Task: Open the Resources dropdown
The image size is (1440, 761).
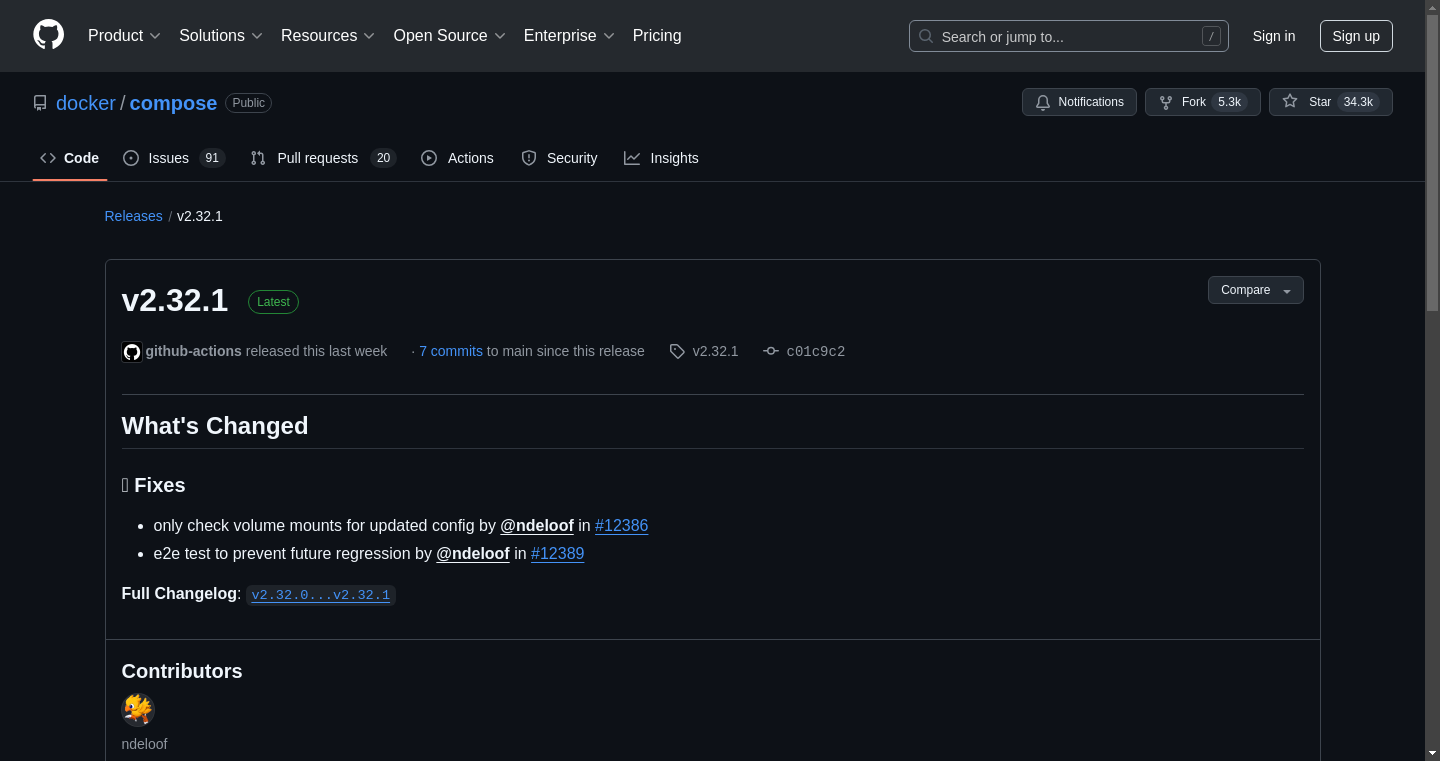Action: [x=328, y=36]
